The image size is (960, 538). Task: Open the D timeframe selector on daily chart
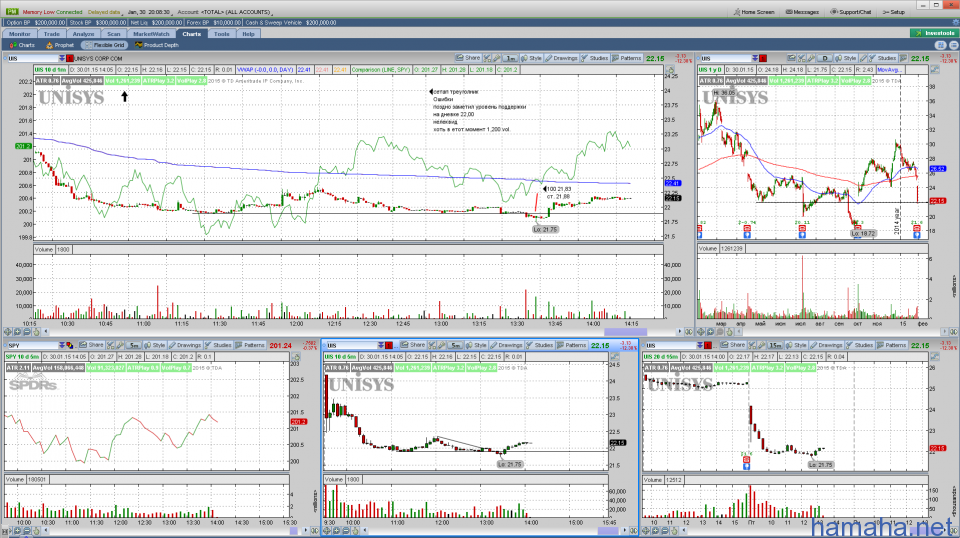point(825,58)
